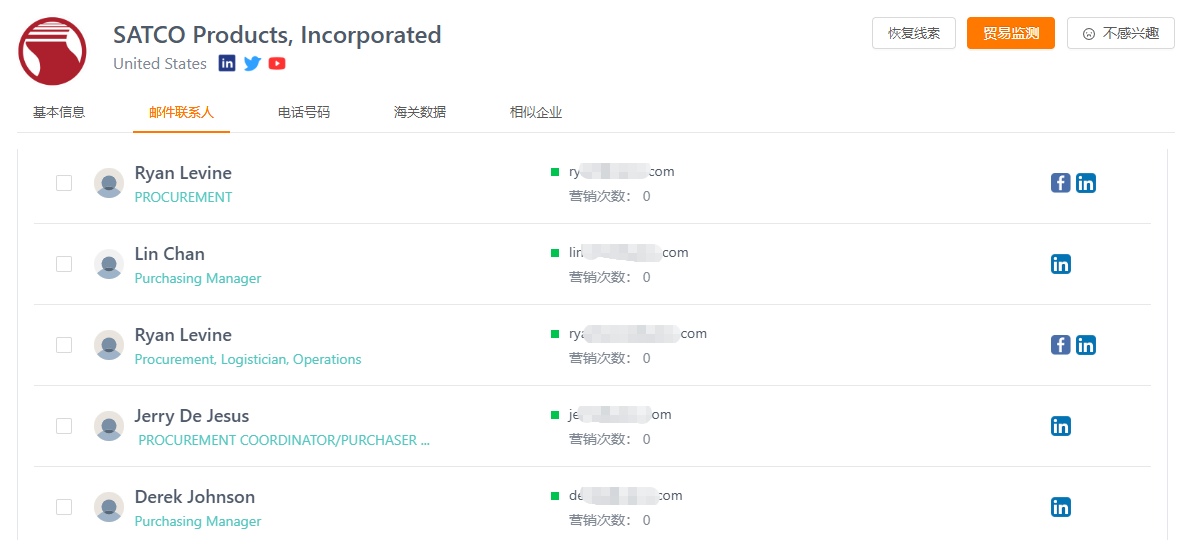1182x540 pixels.
Task: Open Derek Johnson's LinkedIn icon
Action: 1061,507
